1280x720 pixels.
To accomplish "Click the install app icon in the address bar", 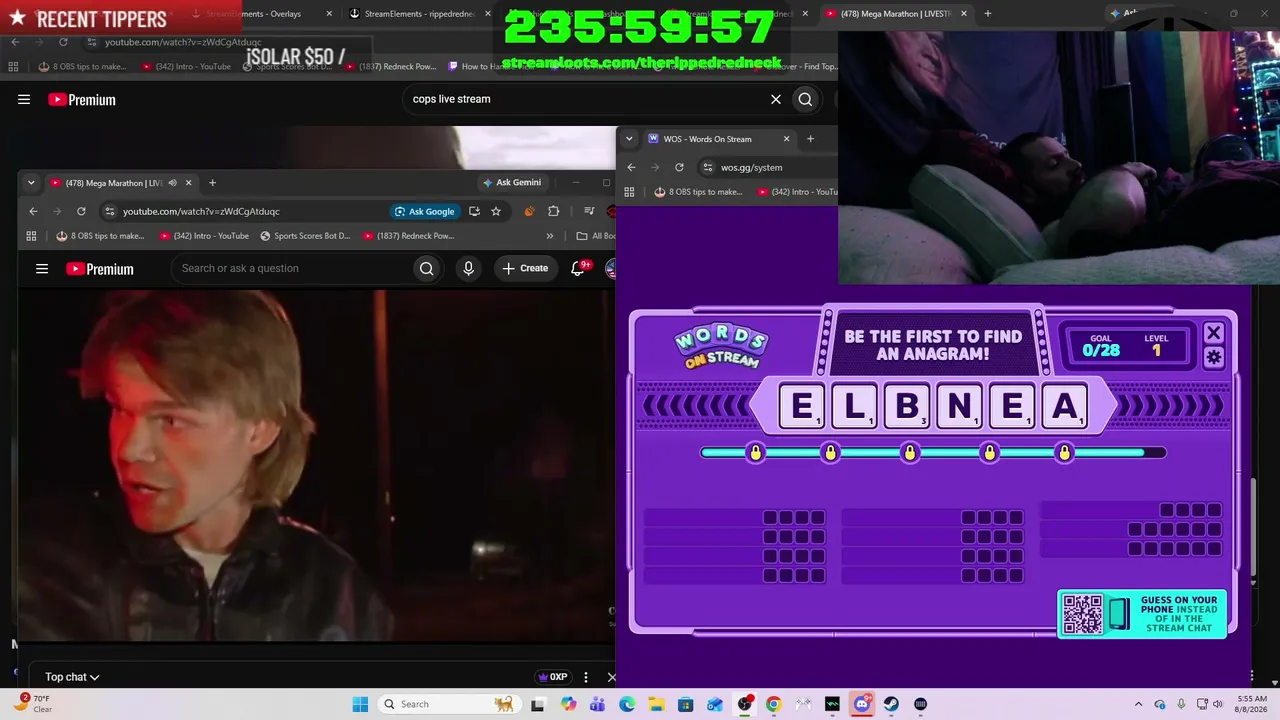I will 474,211.
